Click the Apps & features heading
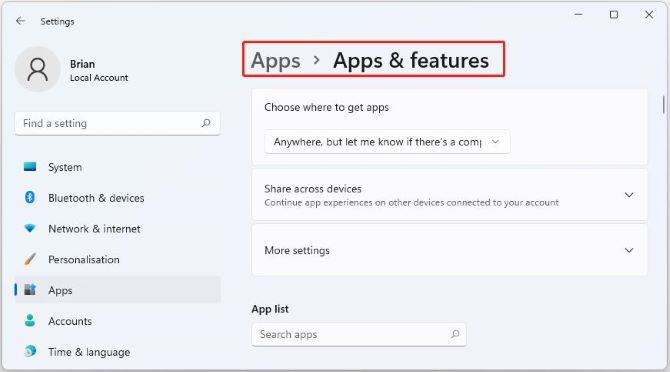The width and height of the screenshot is (670, 372). (411, 60)
